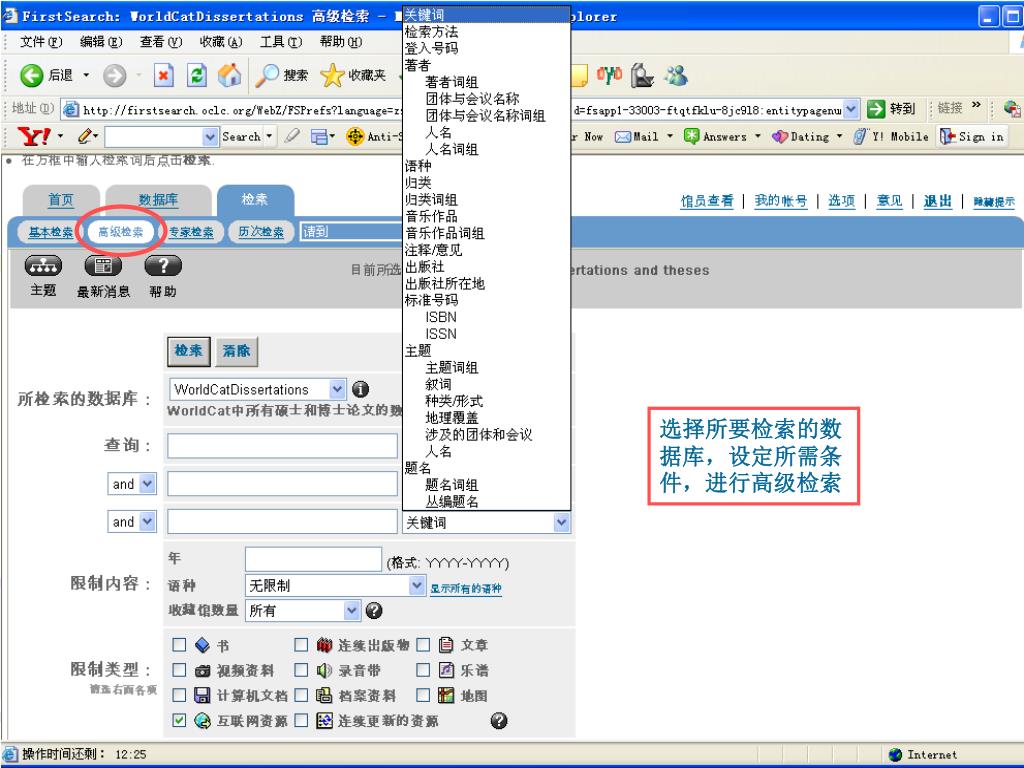Open Yahoo Dating toolbar icon

click(780, 136)
